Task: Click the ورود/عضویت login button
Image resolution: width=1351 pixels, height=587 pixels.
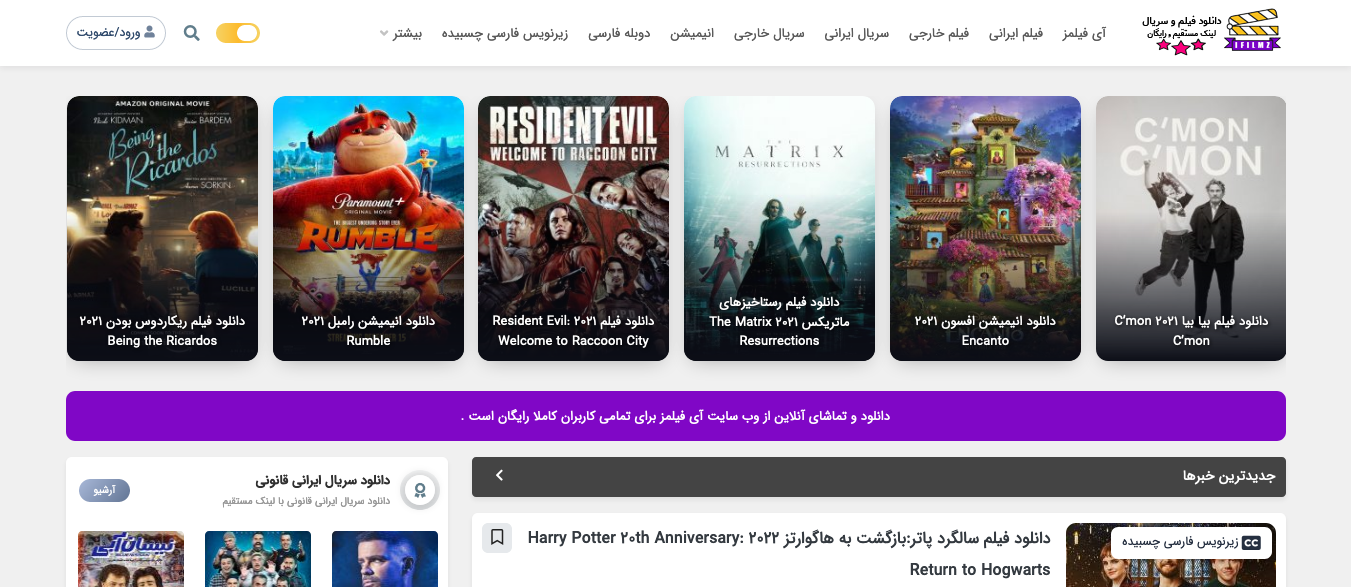Action: (x=116, y=33)
